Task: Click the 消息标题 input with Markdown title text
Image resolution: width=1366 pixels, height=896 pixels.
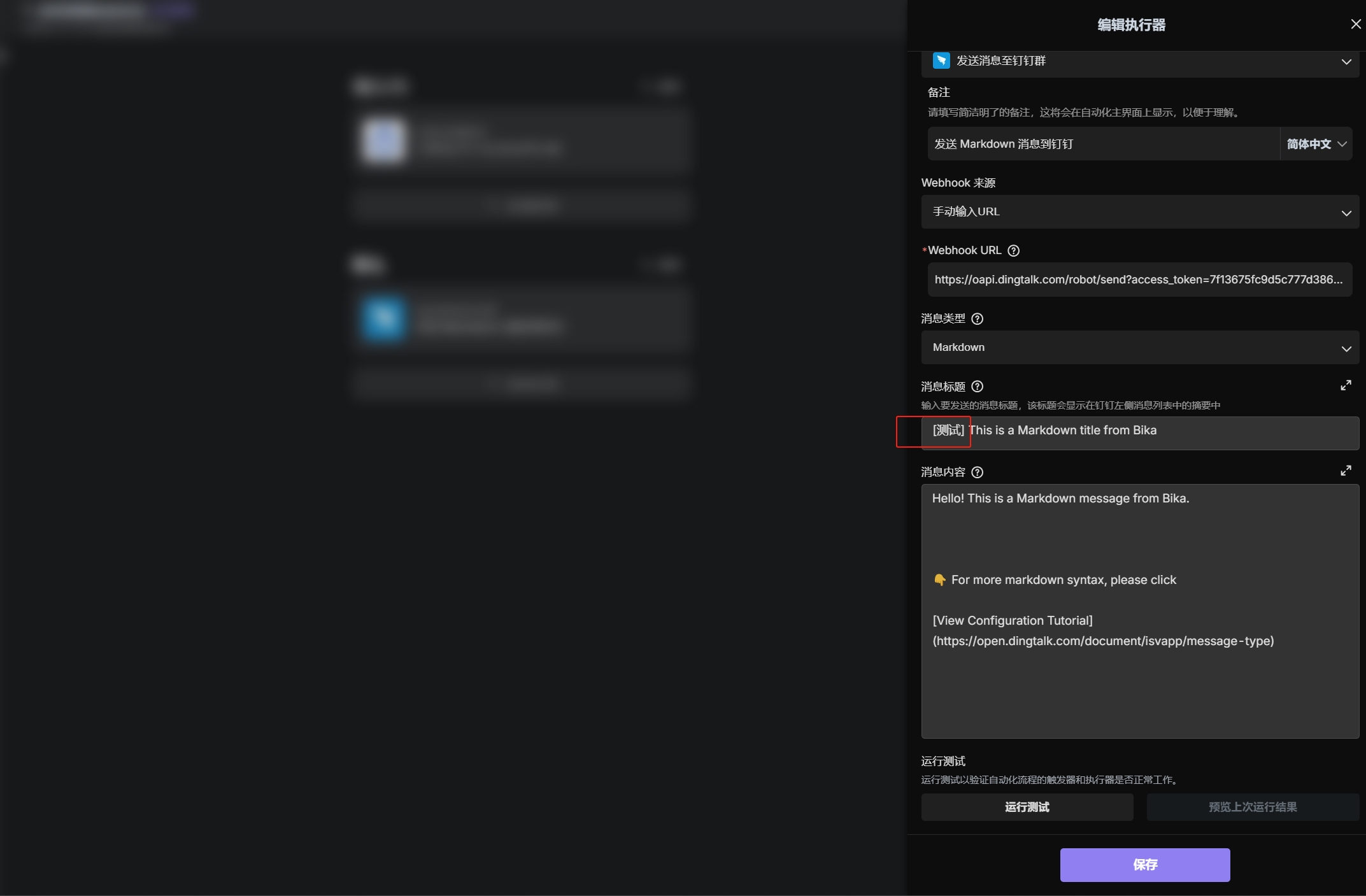Action: pos(1140,433)
